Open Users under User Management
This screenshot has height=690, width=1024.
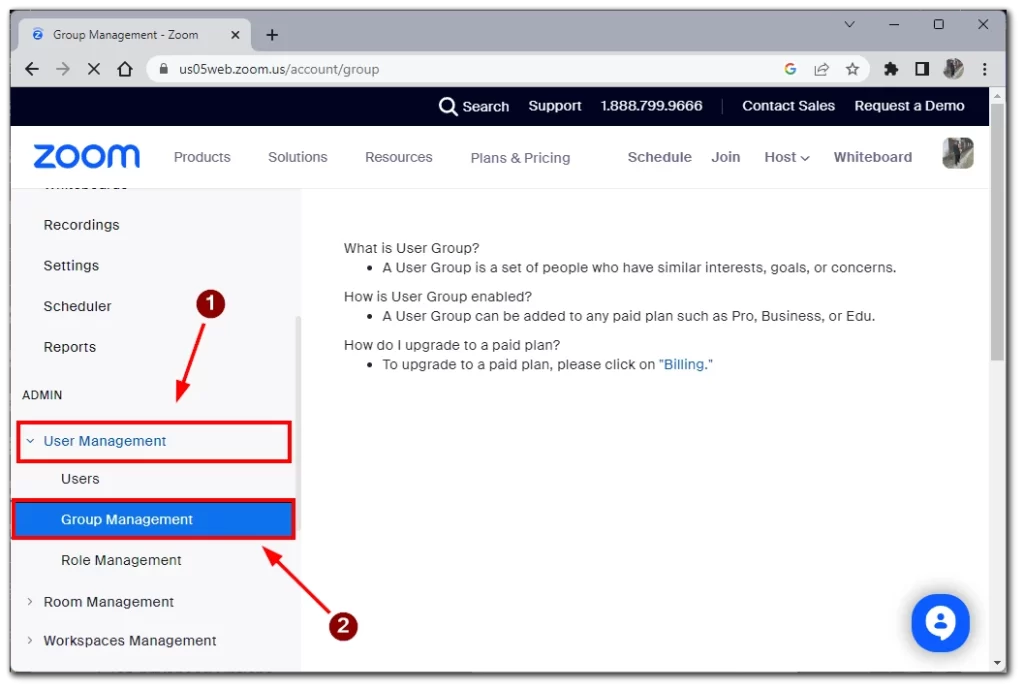coord(80,479)
